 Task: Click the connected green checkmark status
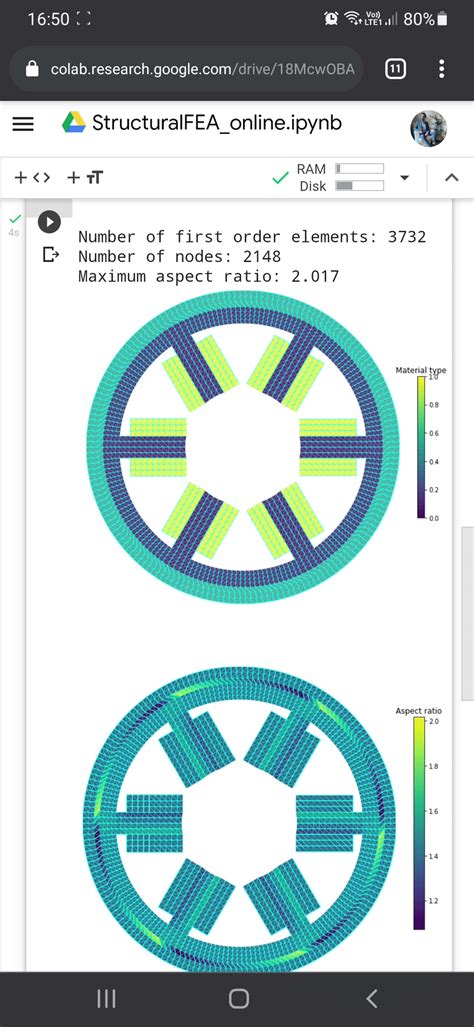pyautogui.click(x=280, y=177)
